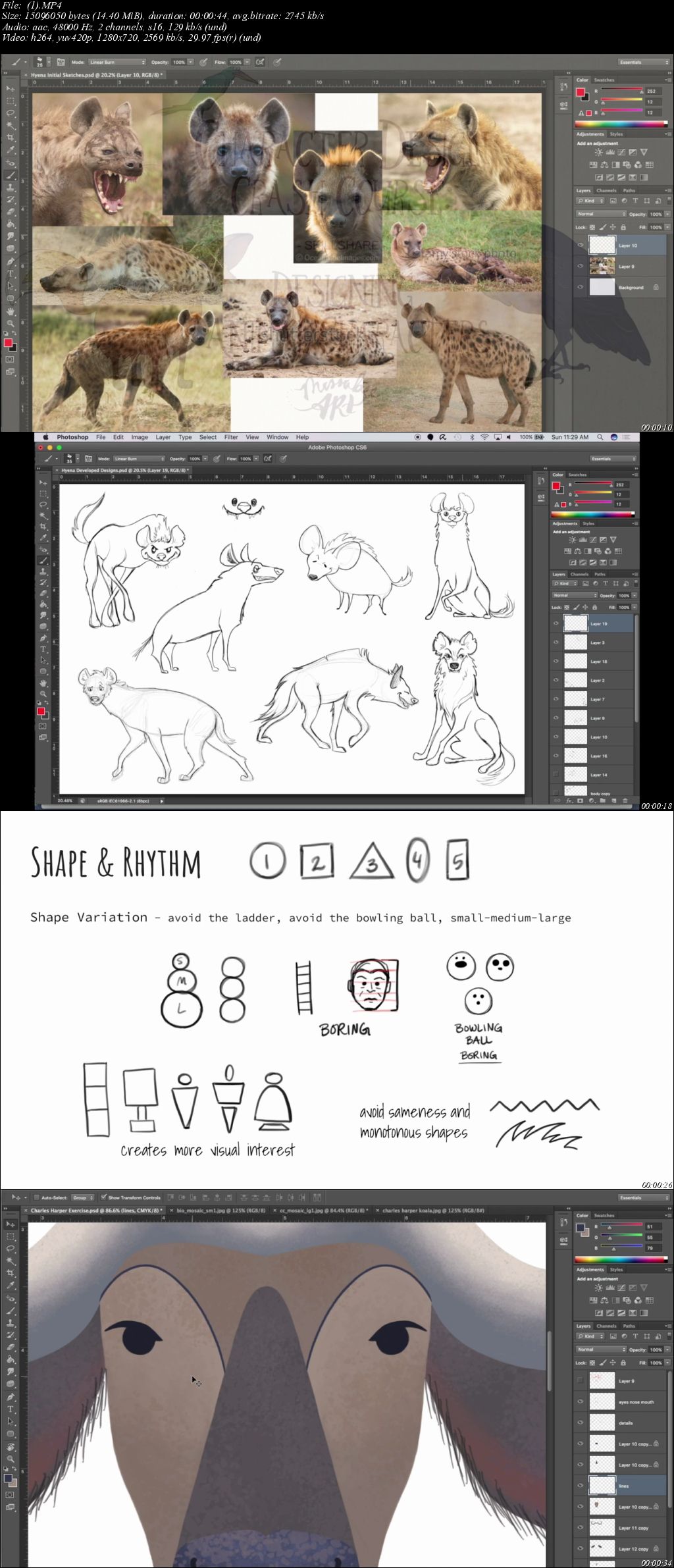Select the Eyedropper tool in Hyena Developed Designs window
Viewport: 674px width, 1568px height.
tap(43, 538)
